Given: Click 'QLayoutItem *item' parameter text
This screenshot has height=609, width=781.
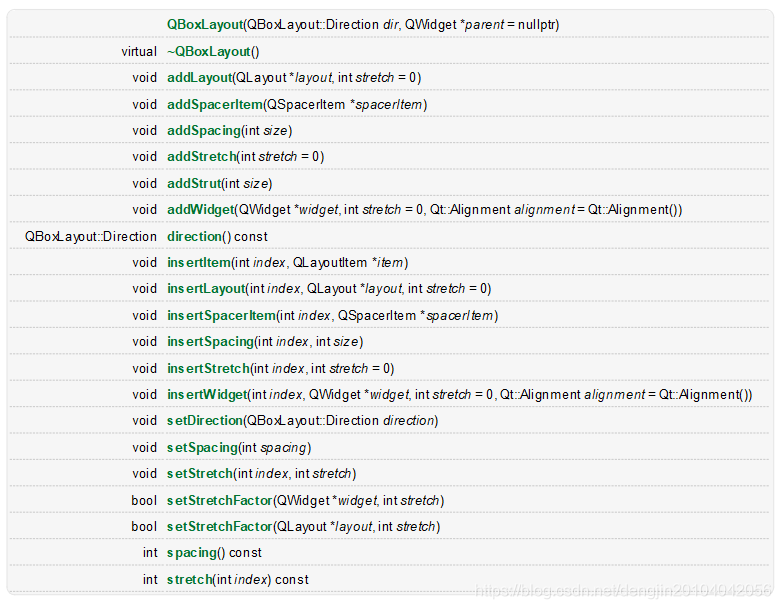Looking at the screenshot, I should click(348, 262).
